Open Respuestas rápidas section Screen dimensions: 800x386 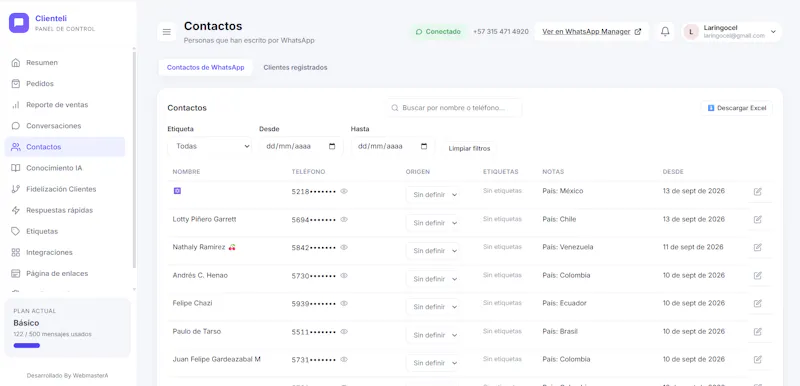64,210
